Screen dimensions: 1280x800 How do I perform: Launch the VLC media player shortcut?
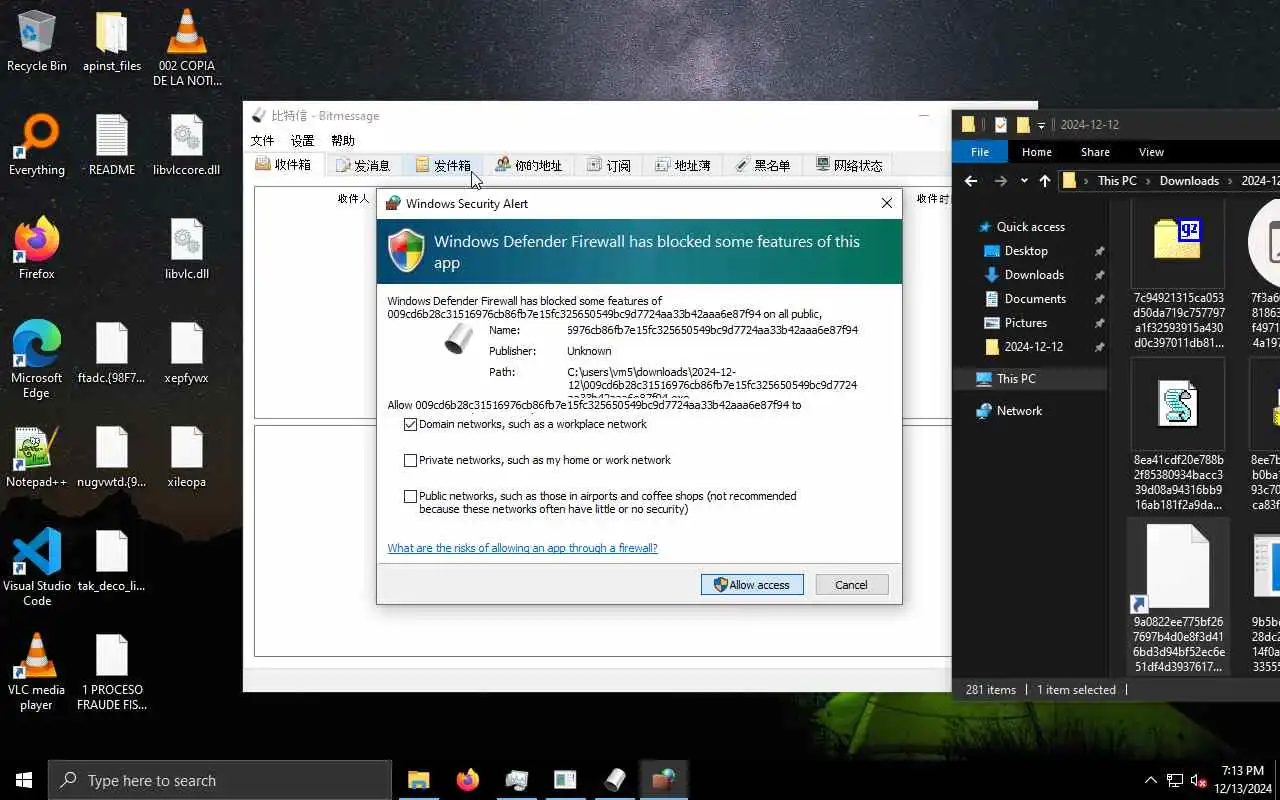(x=37, y=672)
